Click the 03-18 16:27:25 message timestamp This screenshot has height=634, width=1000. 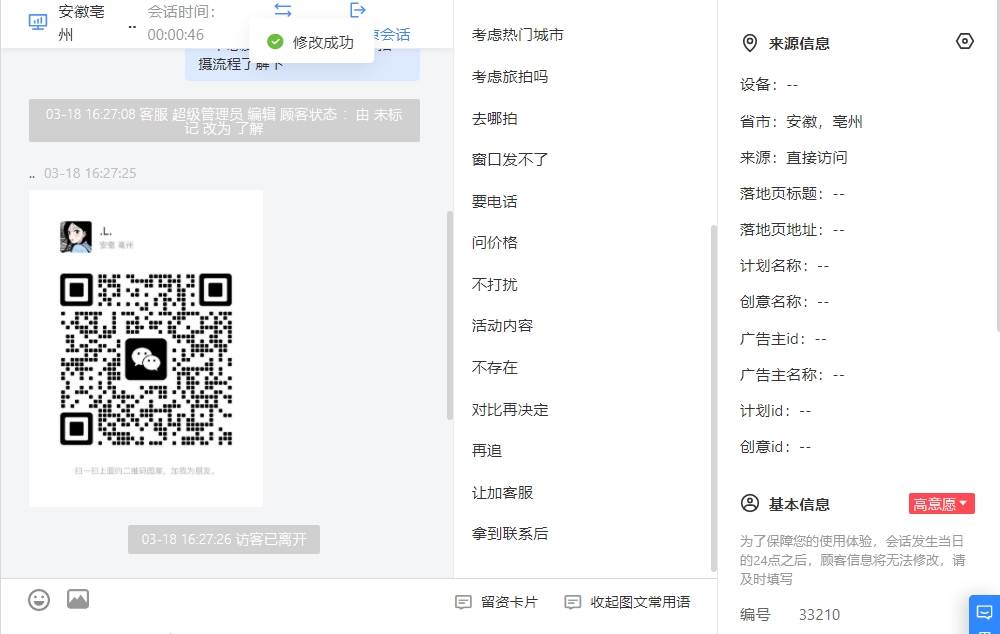click(x=90, y=173)
